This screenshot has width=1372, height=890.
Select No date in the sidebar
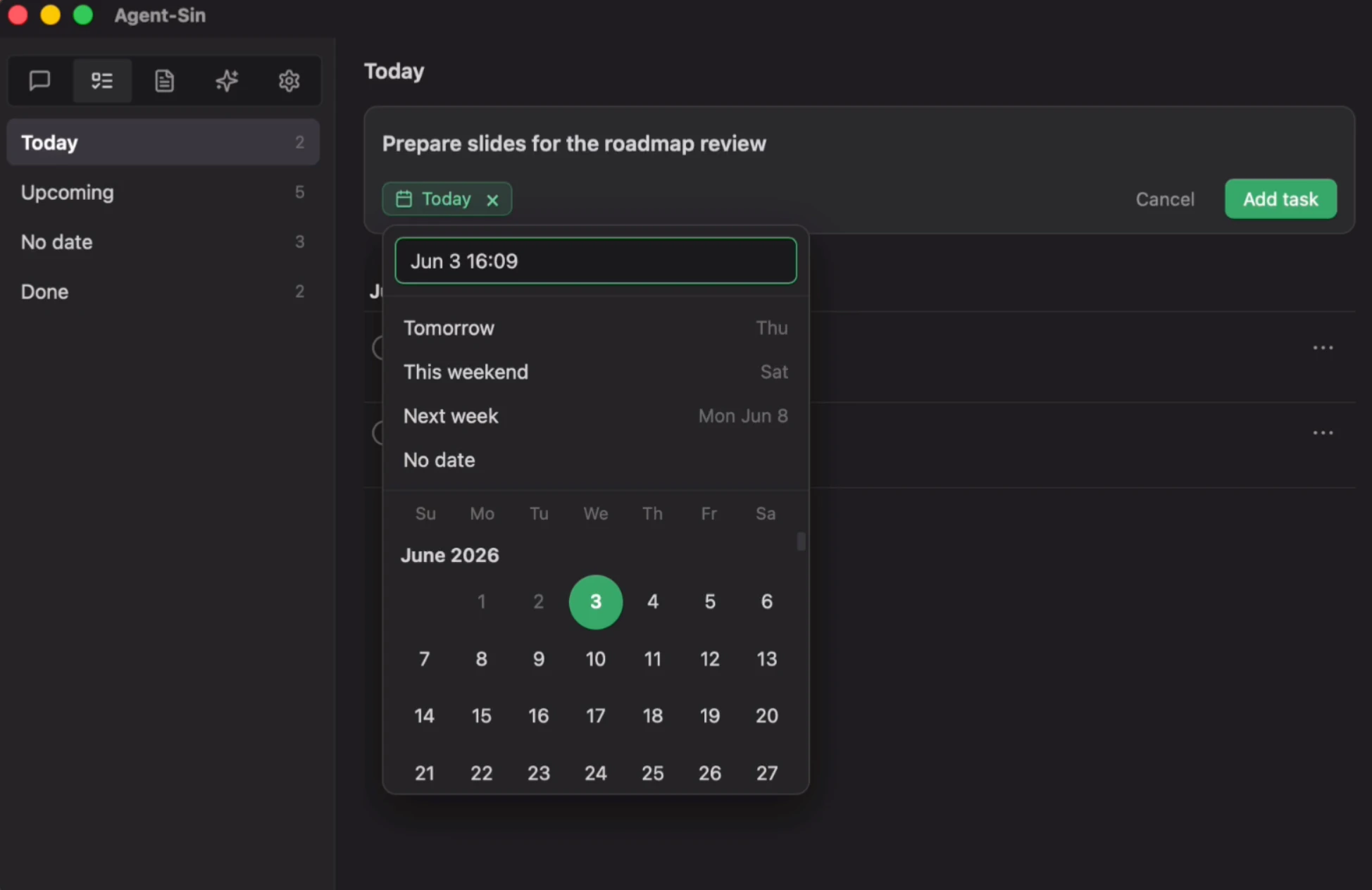(x=163, y=242)
